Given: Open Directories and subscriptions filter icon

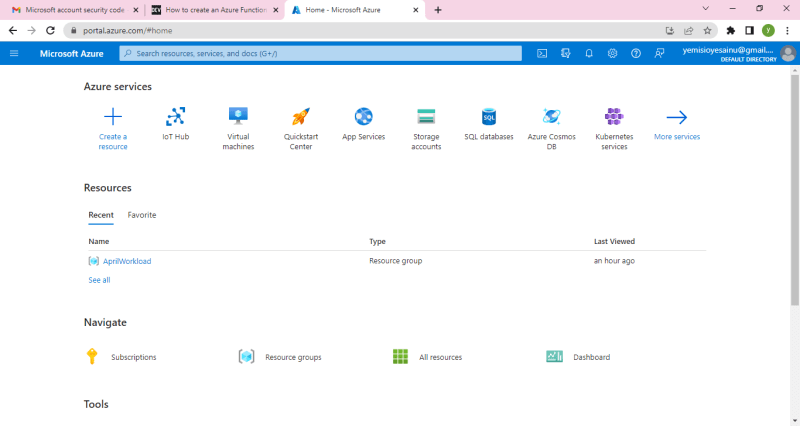Looking at the screenshot, I should click(x=565, y=53).
